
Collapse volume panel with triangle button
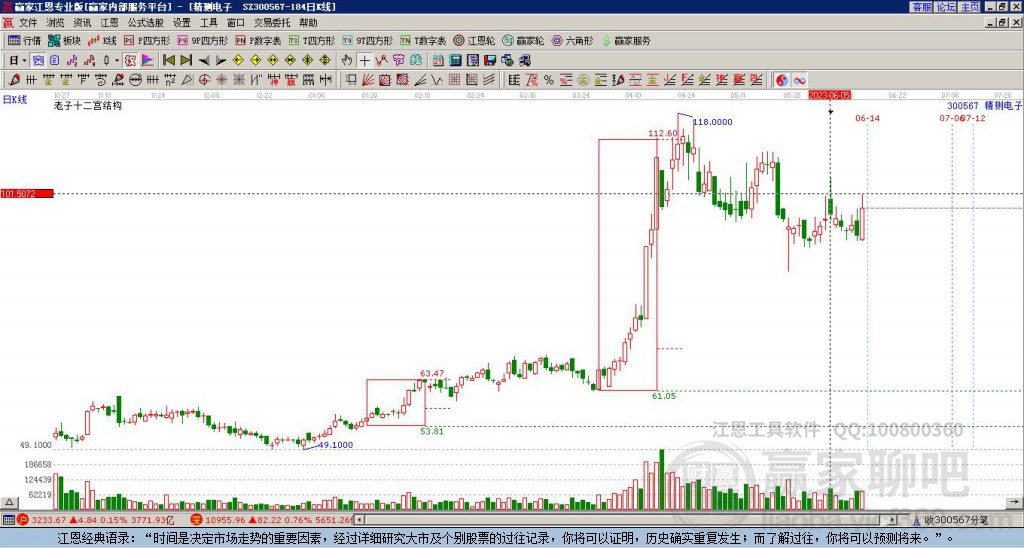(x=8, y=502)
